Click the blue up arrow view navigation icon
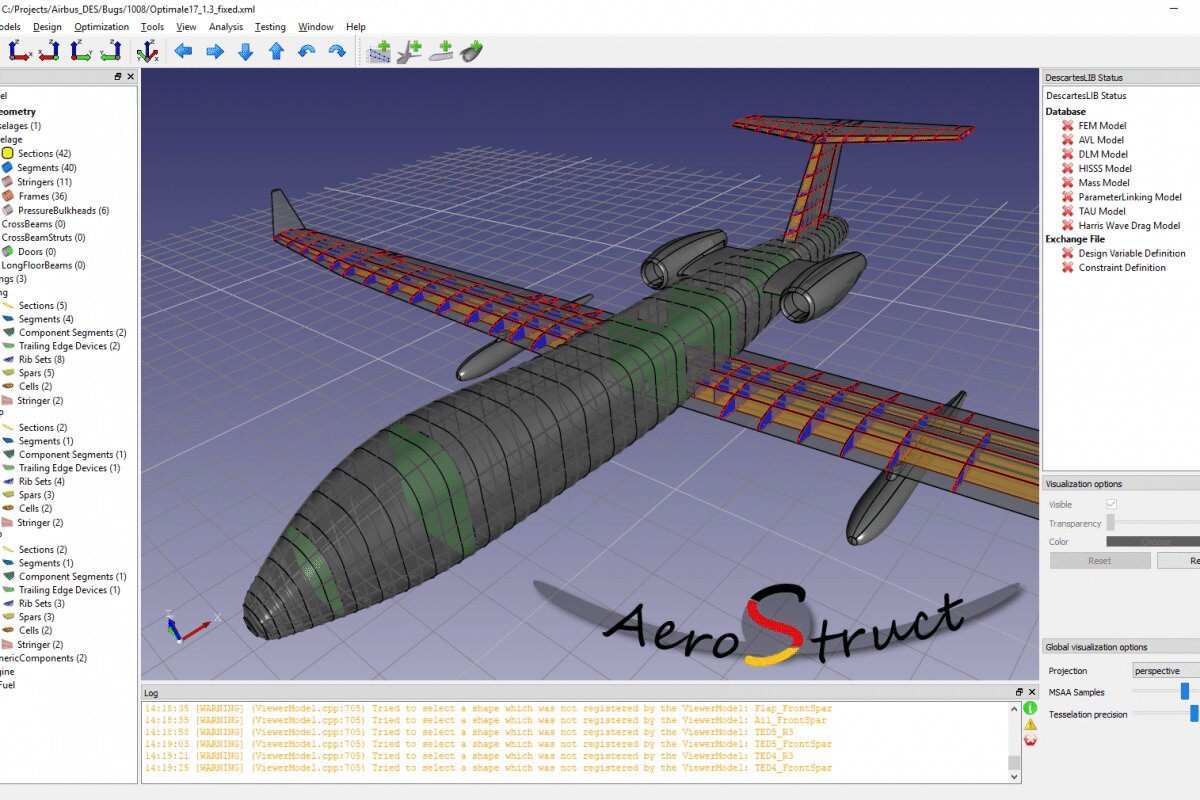The image size is (1200, 800). (277, 50)
